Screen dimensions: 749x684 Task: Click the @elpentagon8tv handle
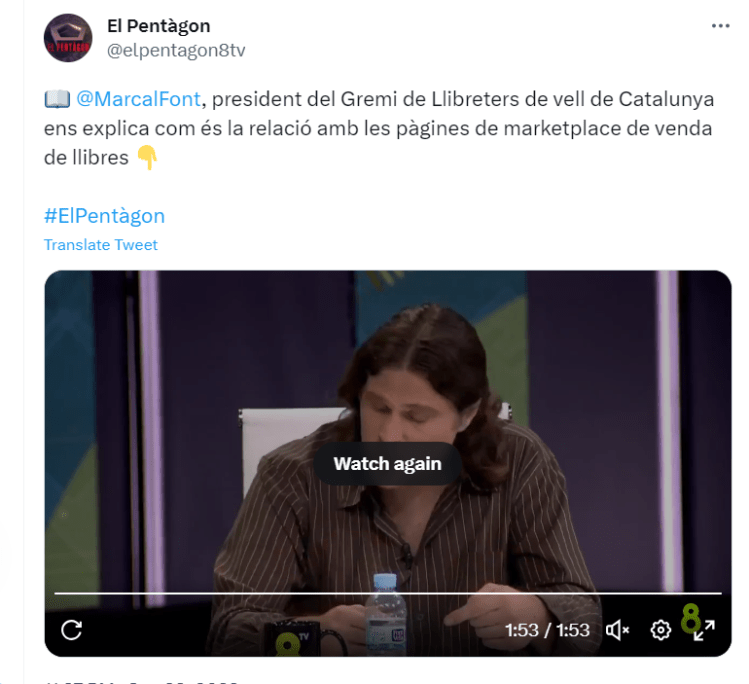[176, 50]
